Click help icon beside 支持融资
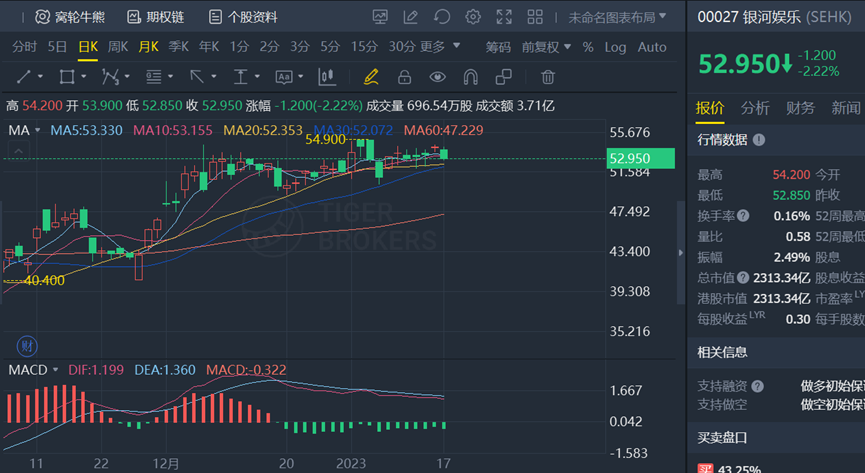This screenshot has width=865, height=473. pos(757,386)
